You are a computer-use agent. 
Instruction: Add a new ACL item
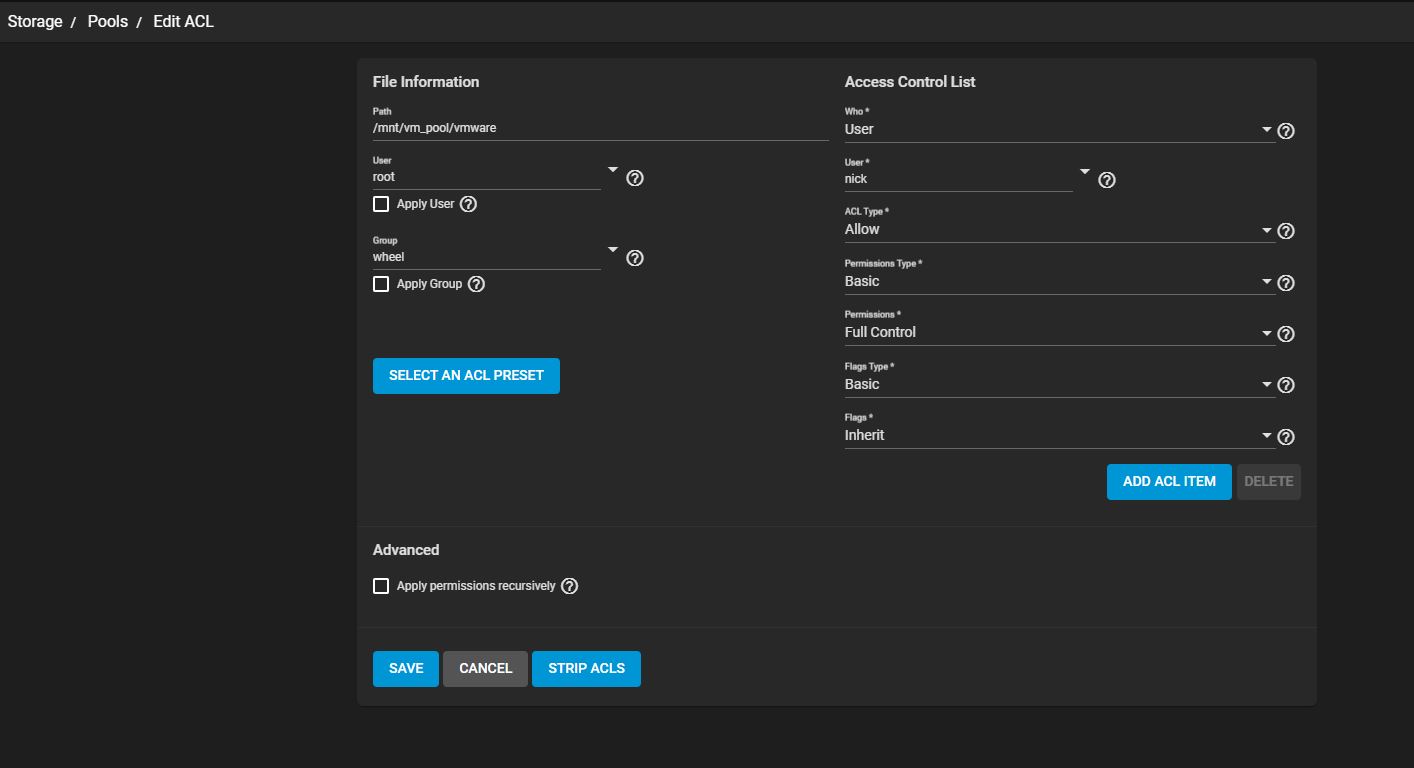point(1169,482)
